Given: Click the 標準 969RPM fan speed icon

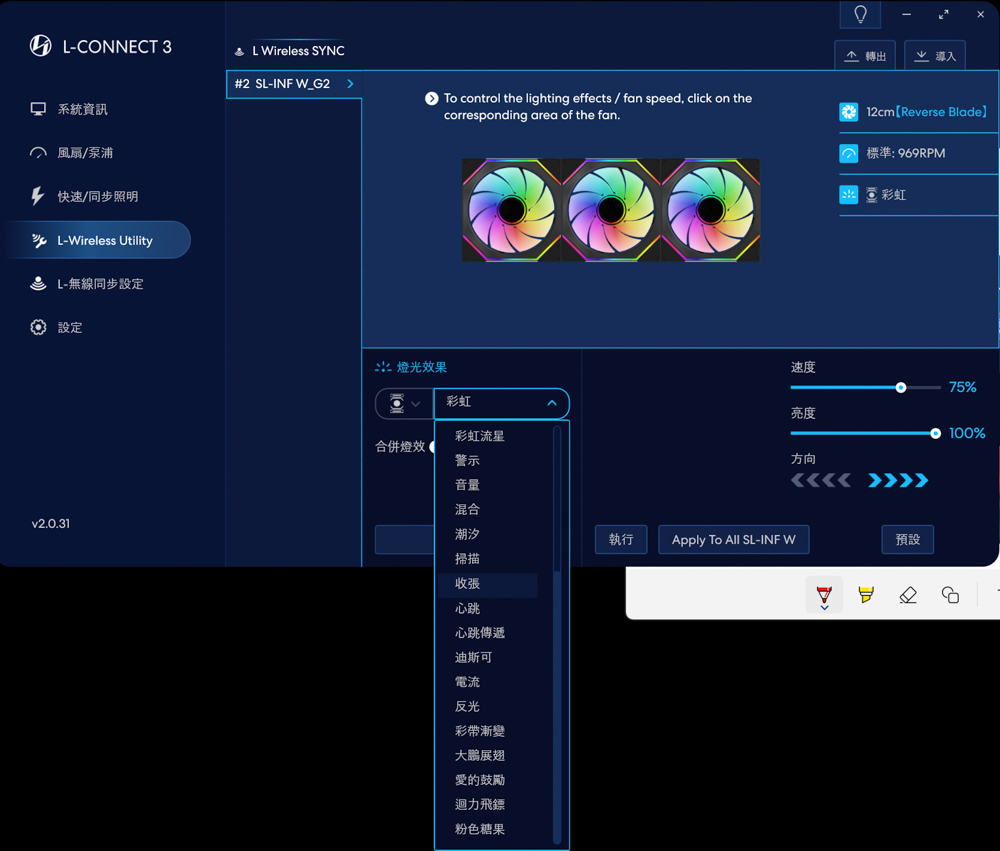Looking at the screenshot, I should [849, 154].
